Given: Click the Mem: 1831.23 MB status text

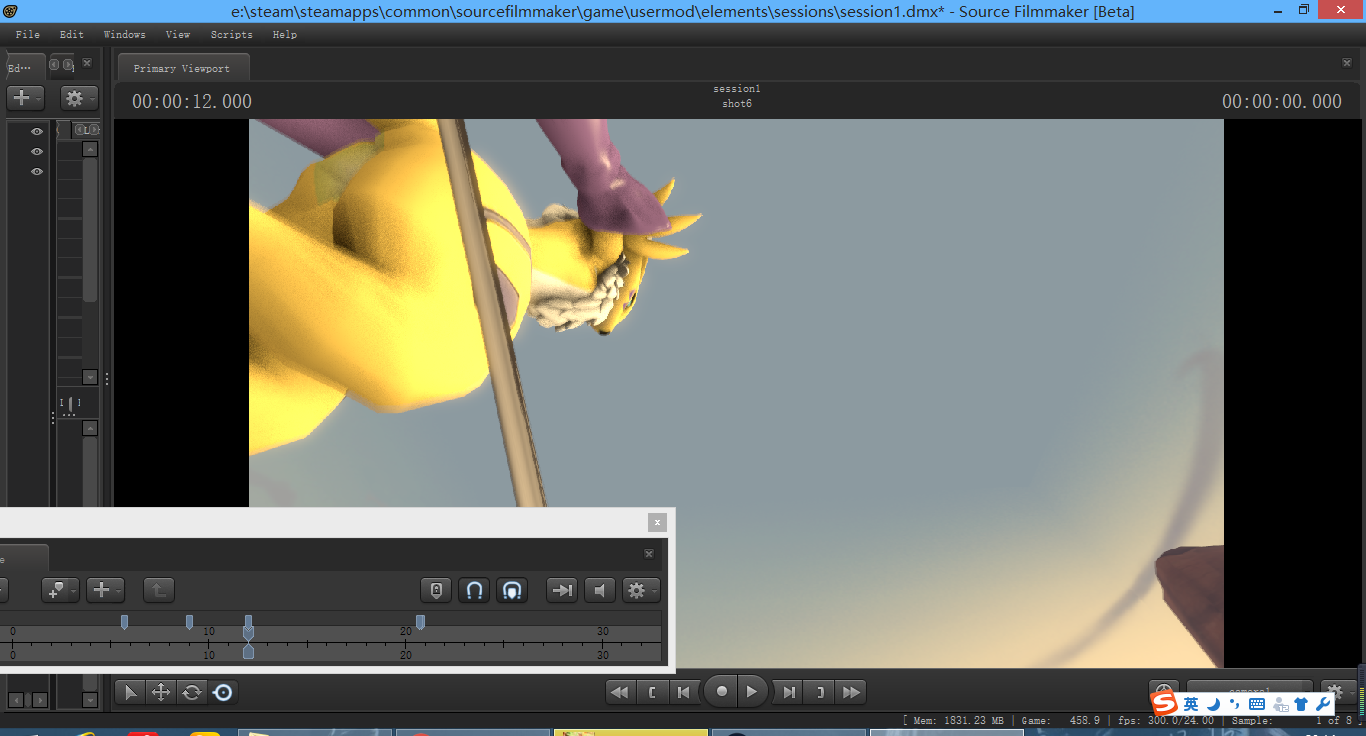Looking at the screenshot, I should [957, 720].
